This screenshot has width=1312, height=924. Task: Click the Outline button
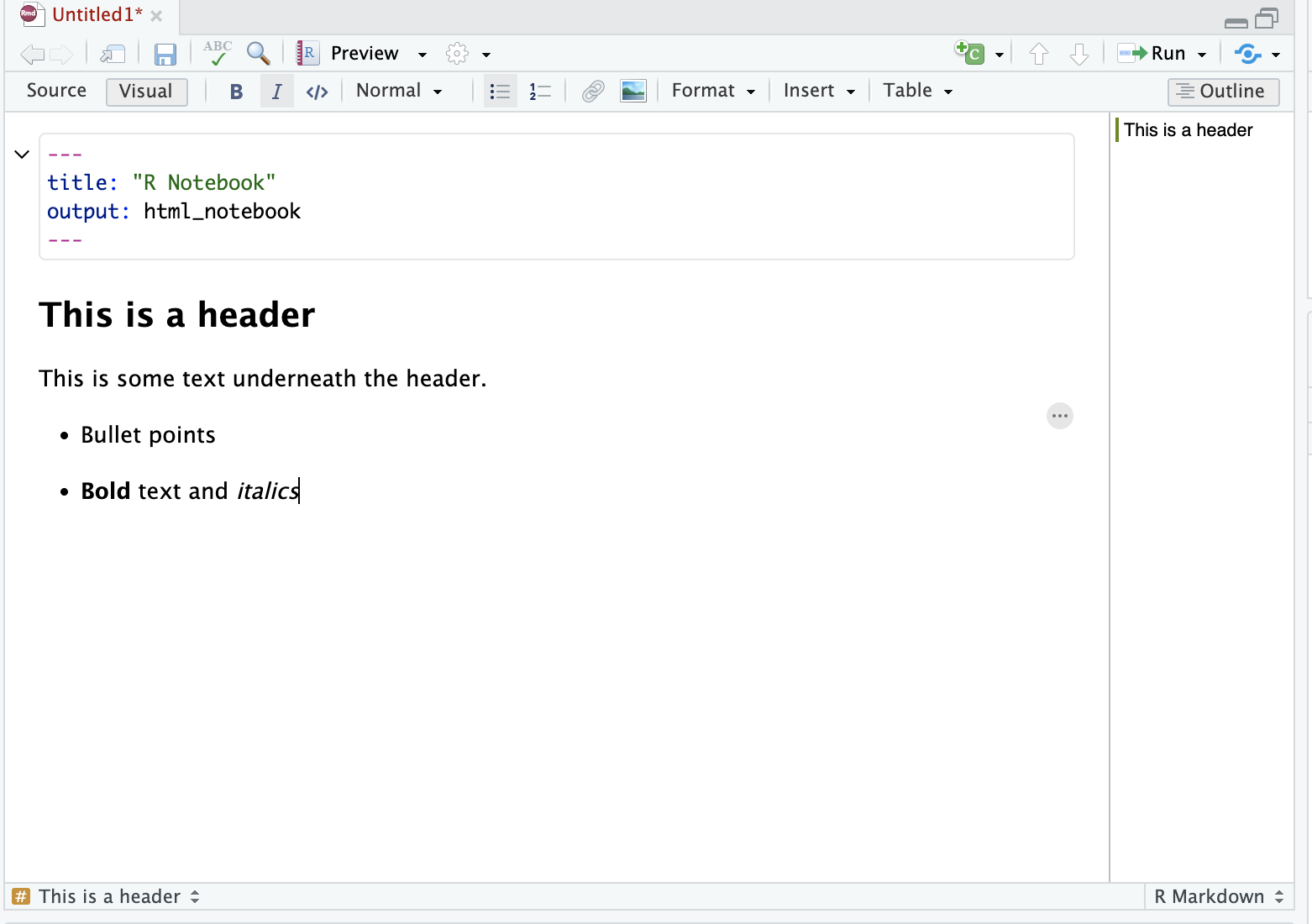click(x=1223, y=92)
